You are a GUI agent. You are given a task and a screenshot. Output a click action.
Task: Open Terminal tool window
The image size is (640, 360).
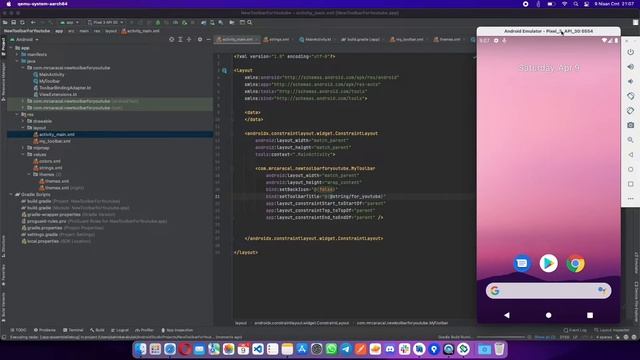coord(73,330)
